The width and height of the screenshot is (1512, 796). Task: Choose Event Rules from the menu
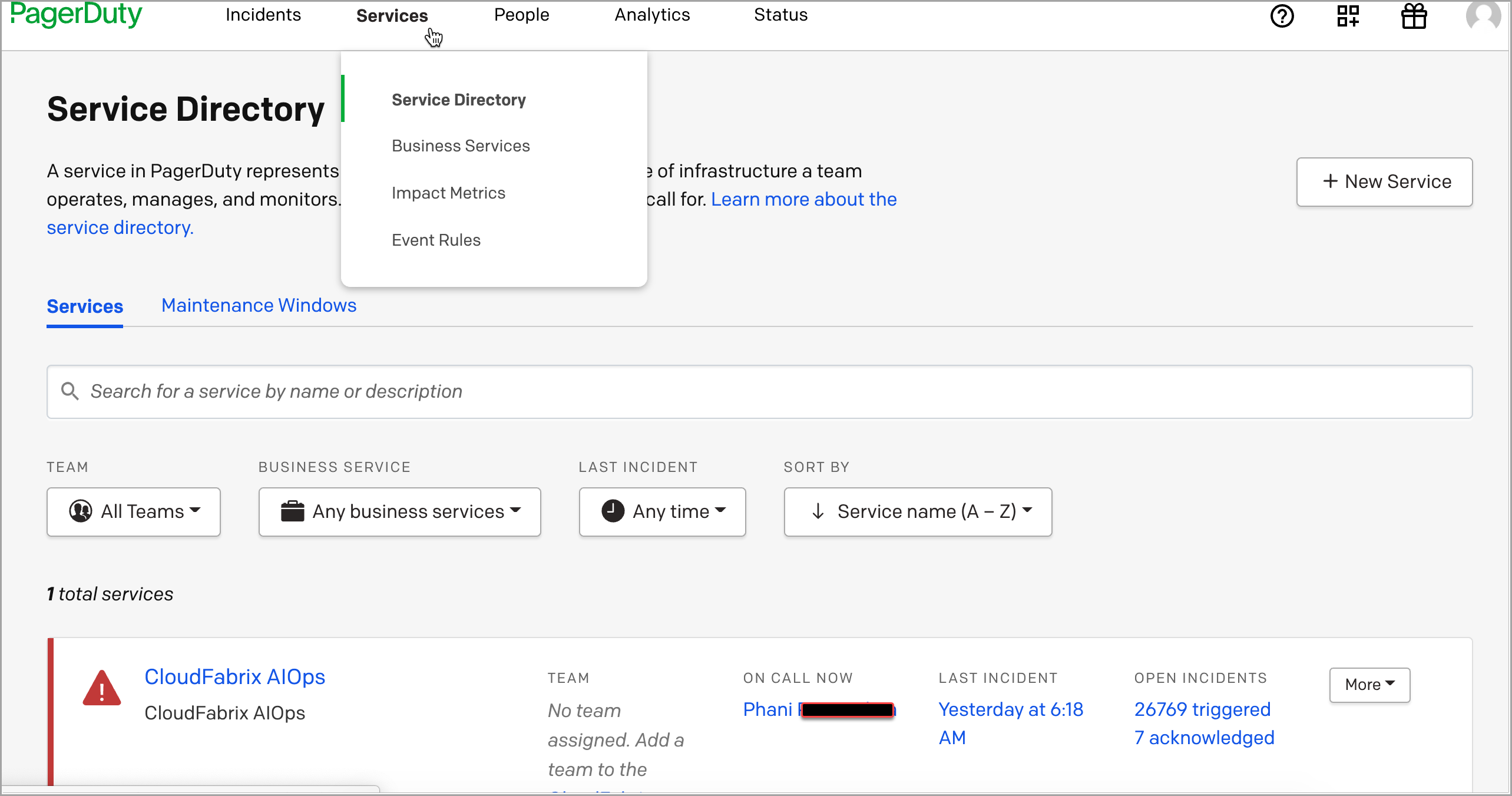(x=436, y=240)
